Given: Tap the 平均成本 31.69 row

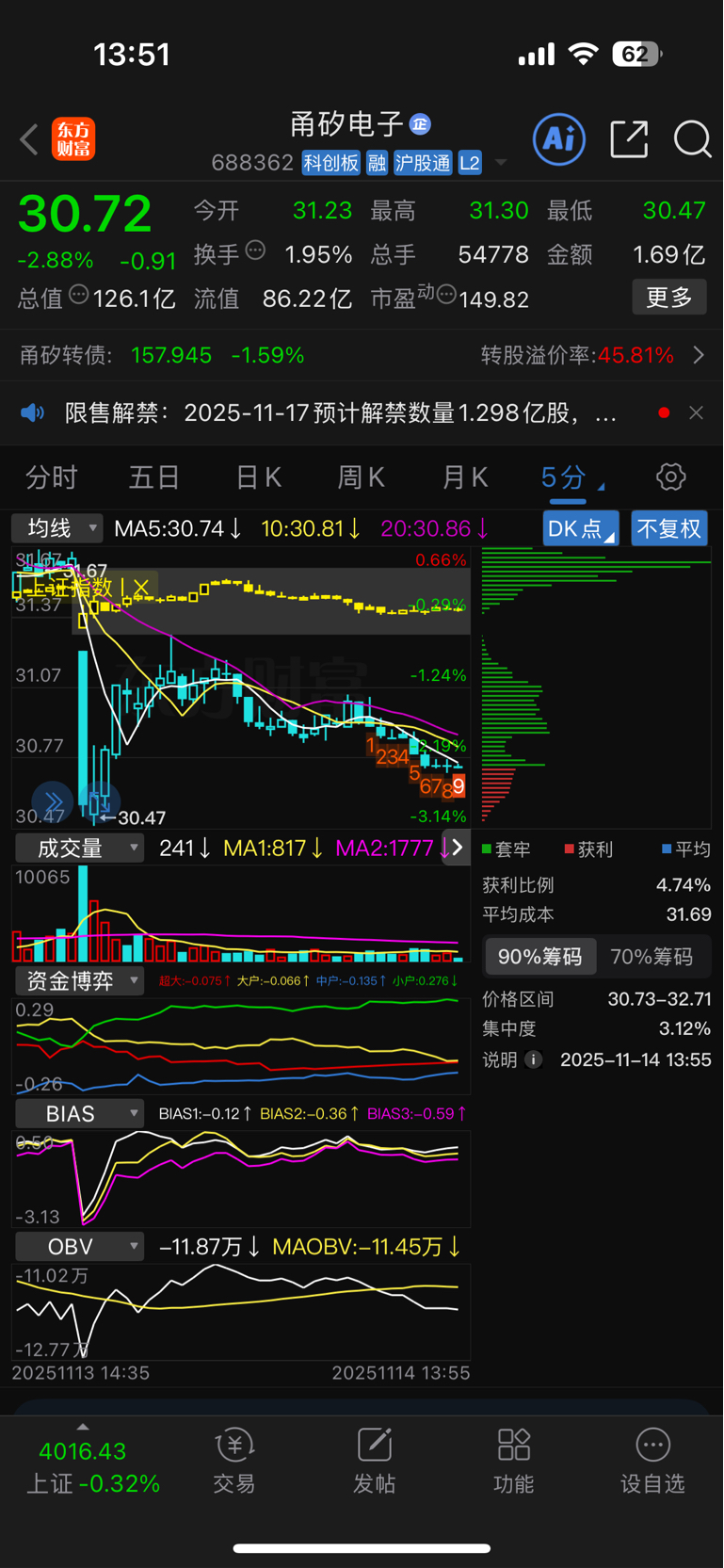Looking at the screenshot, I should point(597,914).
